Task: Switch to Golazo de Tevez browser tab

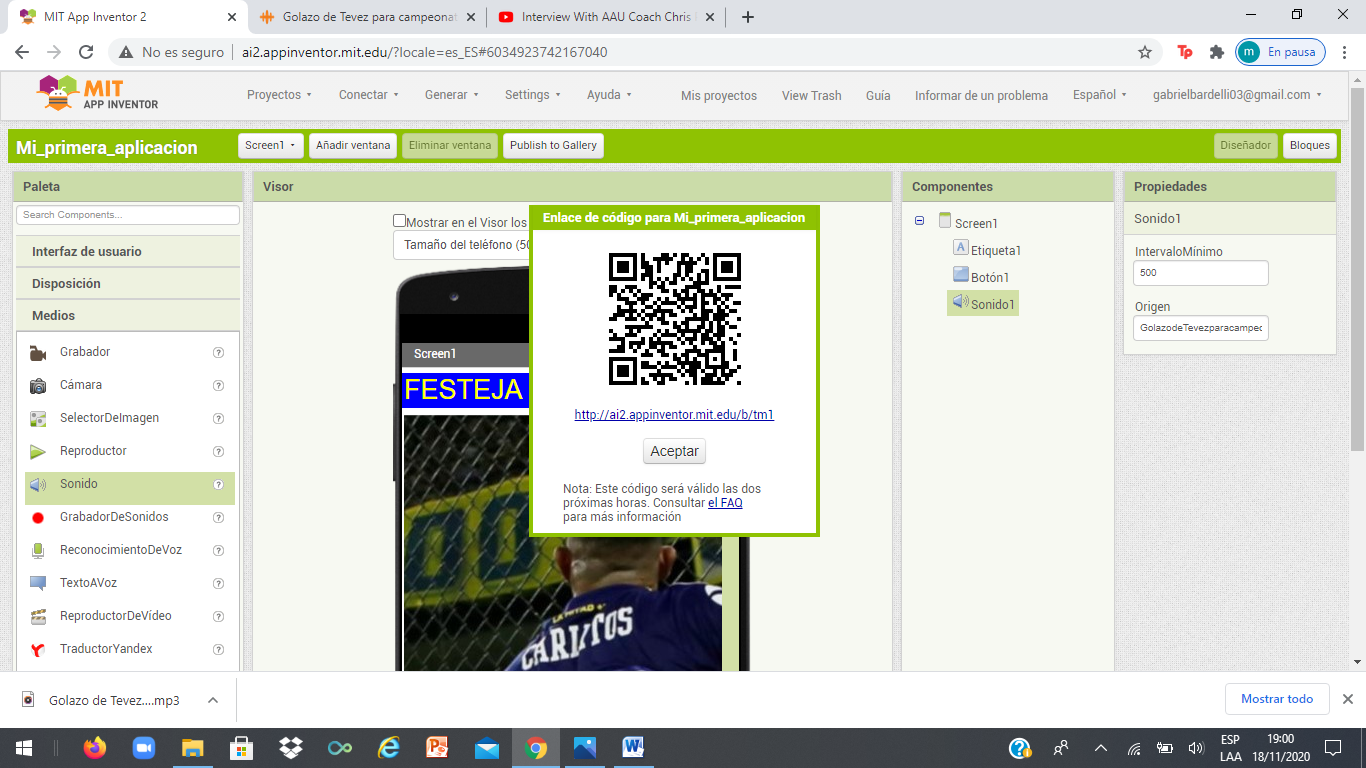Action: pyautogui.click(x=369, y=17)
